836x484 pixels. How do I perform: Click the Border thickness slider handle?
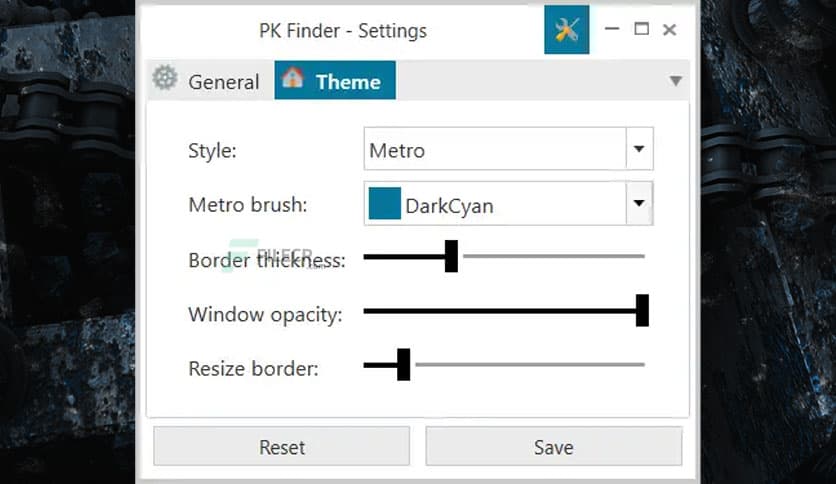tap(451, 256)
